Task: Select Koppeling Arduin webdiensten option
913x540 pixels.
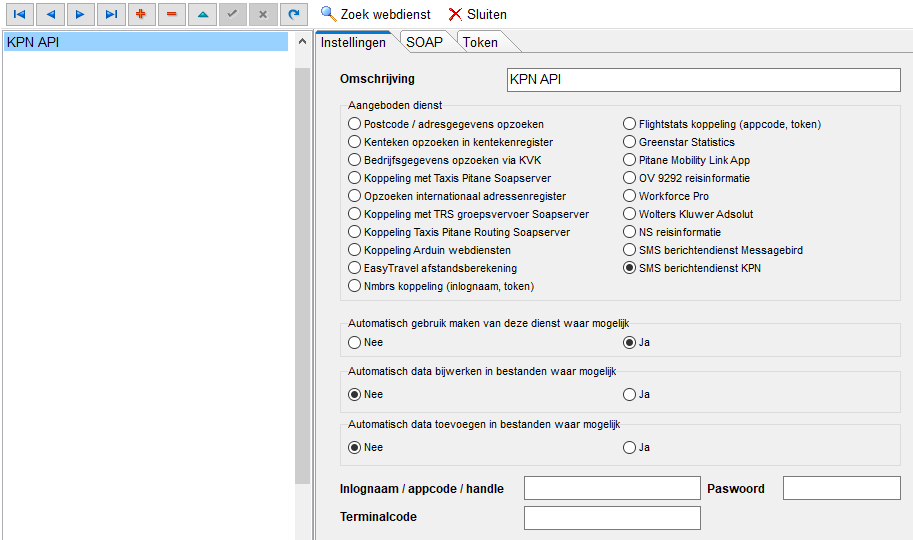Action: (x=430, y=250)
